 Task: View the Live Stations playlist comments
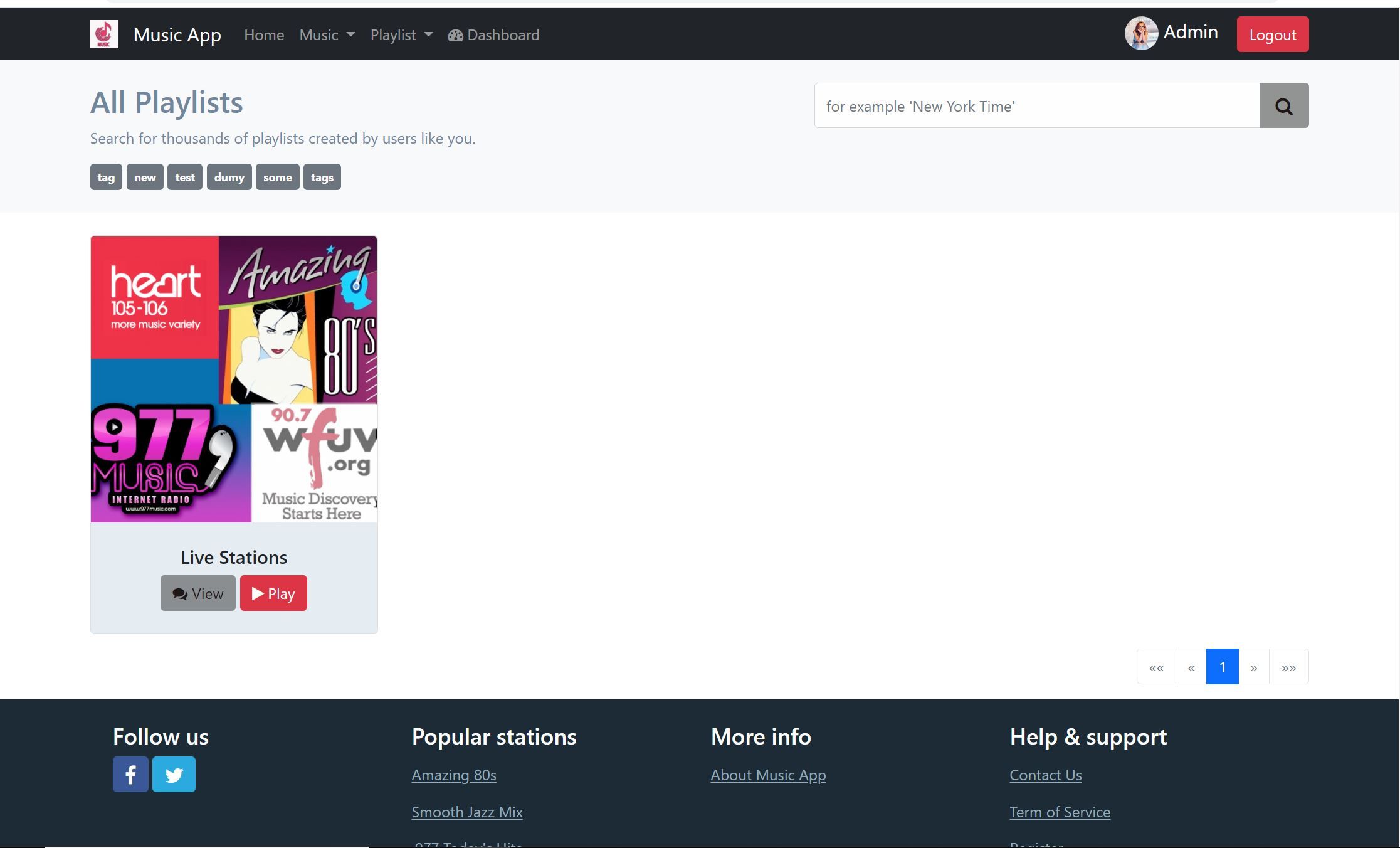pyautogui.click(x=198, y=593)
